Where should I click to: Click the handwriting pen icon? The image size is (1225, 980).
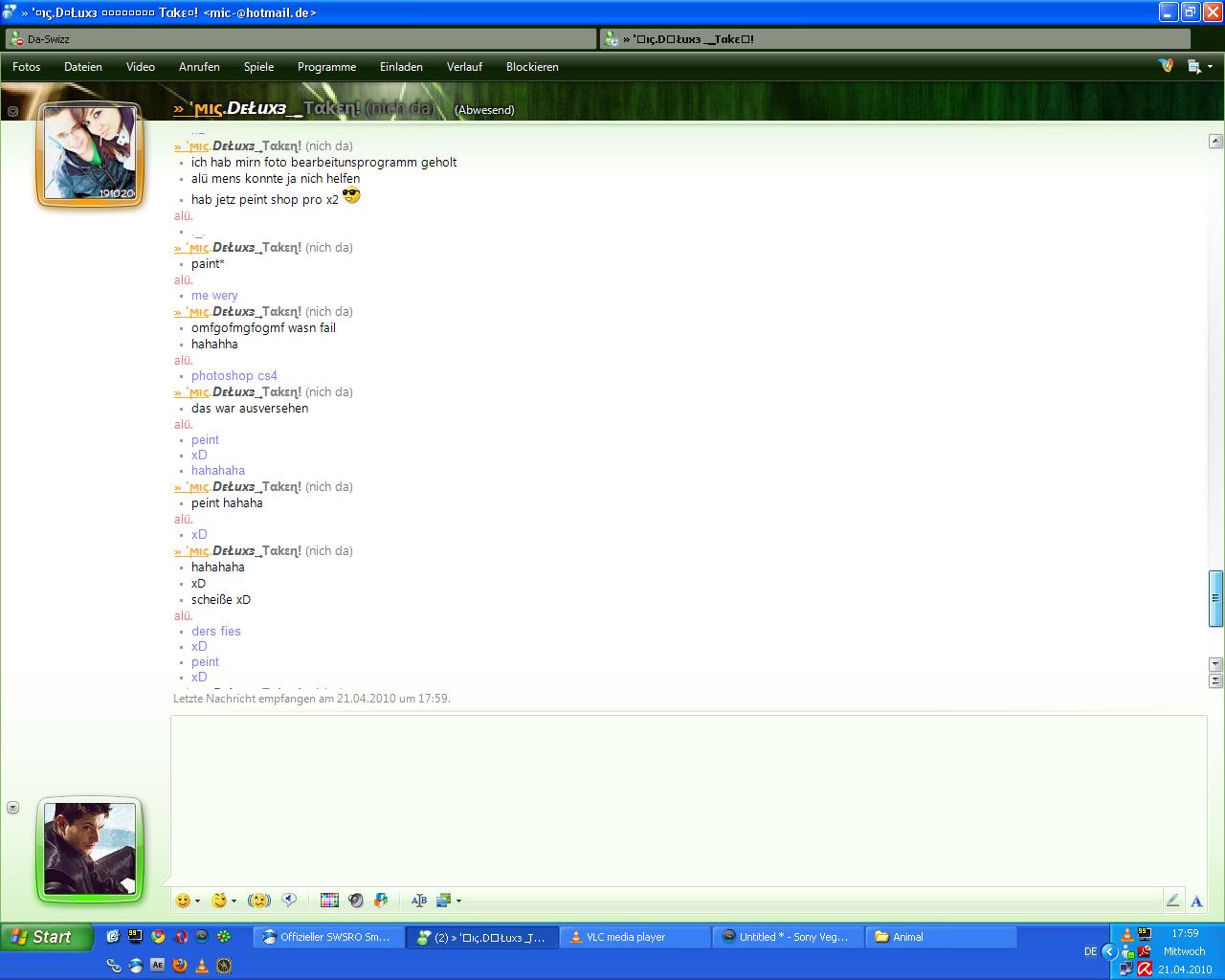pos(1172,901)
